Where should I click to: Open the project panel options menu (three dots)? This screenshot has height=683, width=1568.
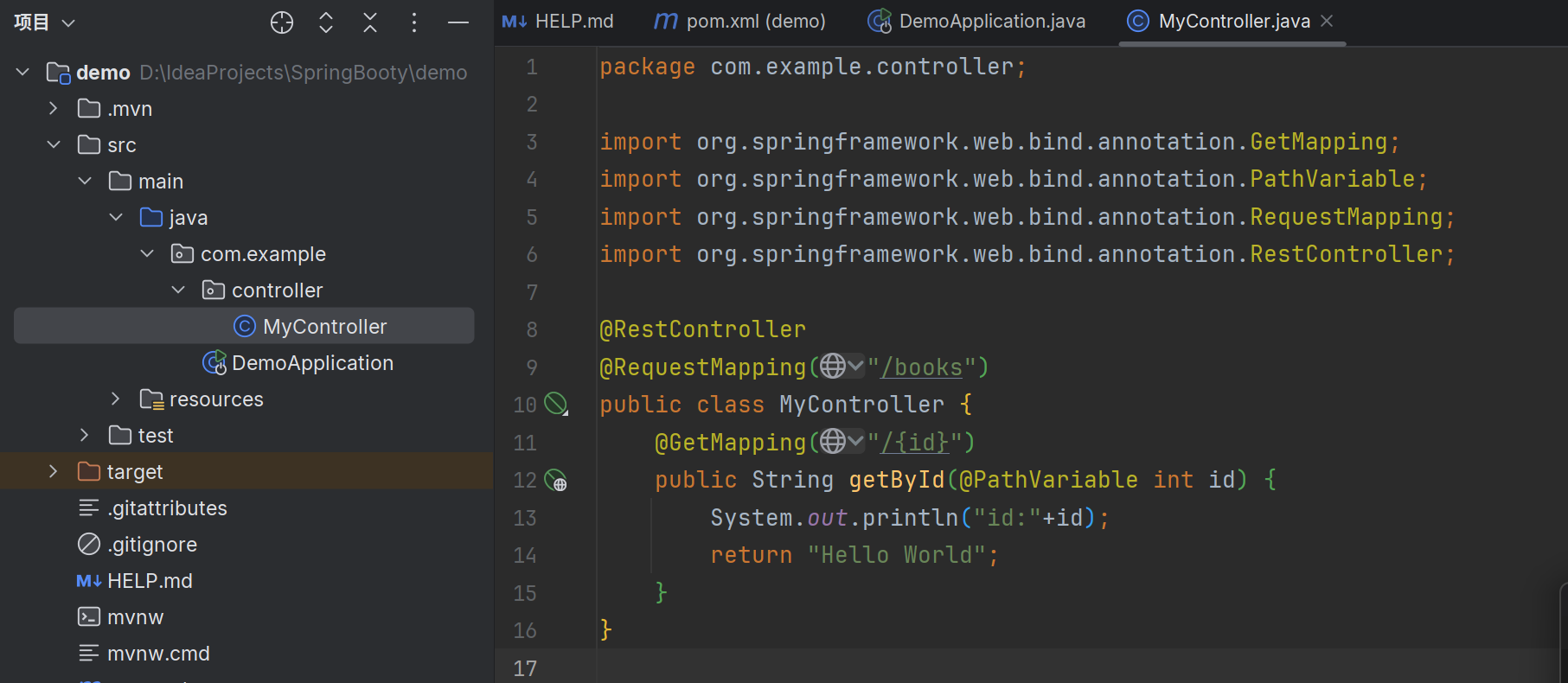414,22
